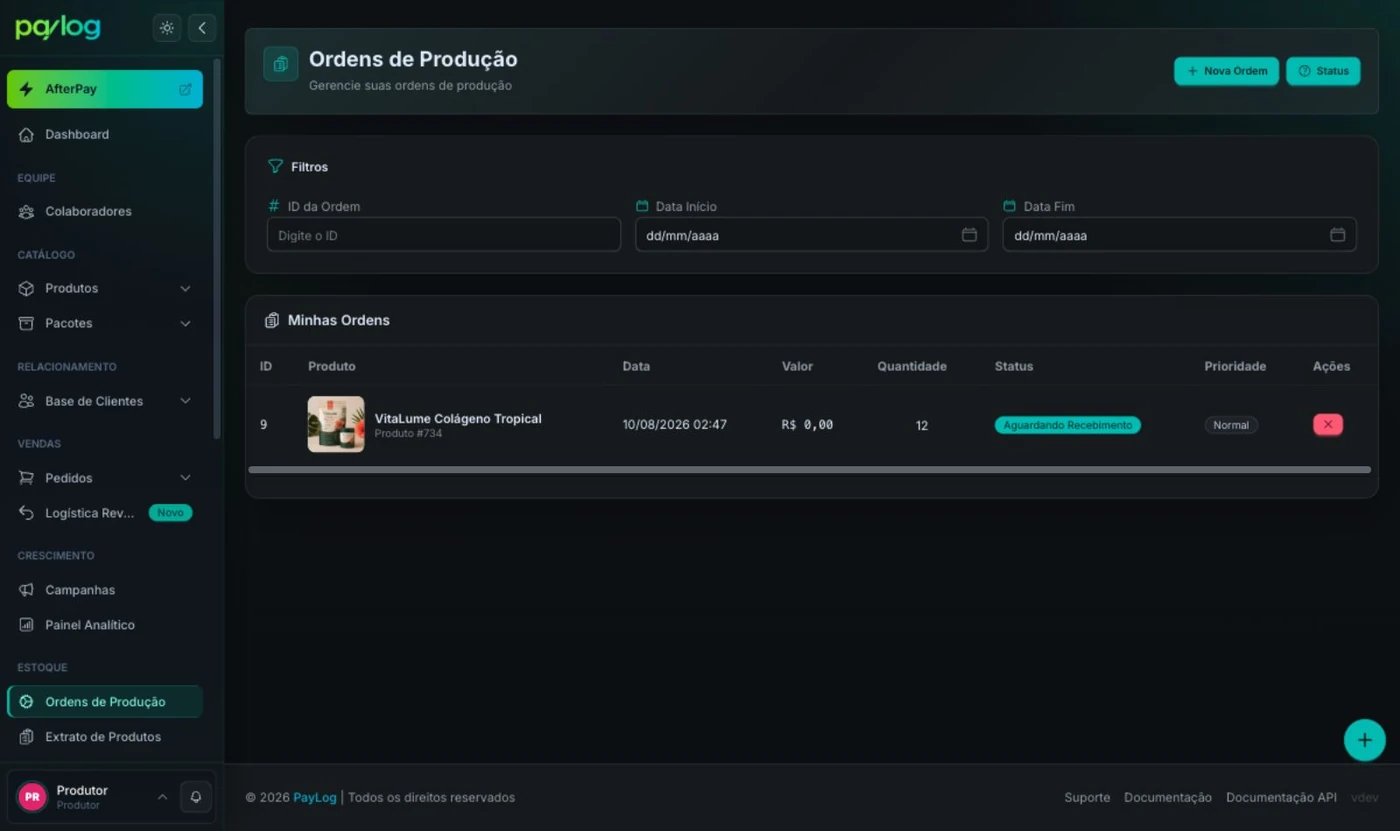The height and width of the screenshot is (831, 1400).
Task: Open Painel Analítico page
Action: pos(105,625)
